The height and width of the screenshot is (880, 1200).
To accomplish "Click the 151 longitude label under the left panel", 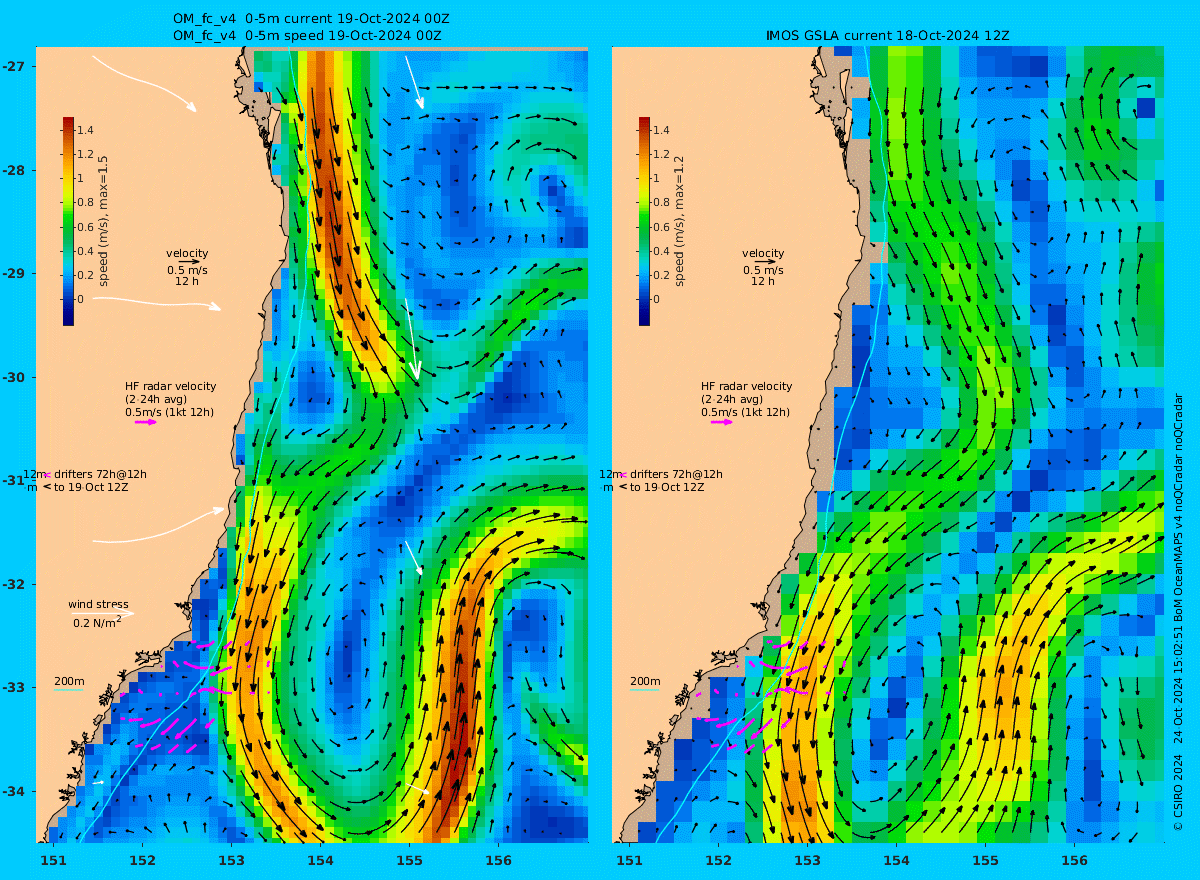I will click(x=53, y=860).
